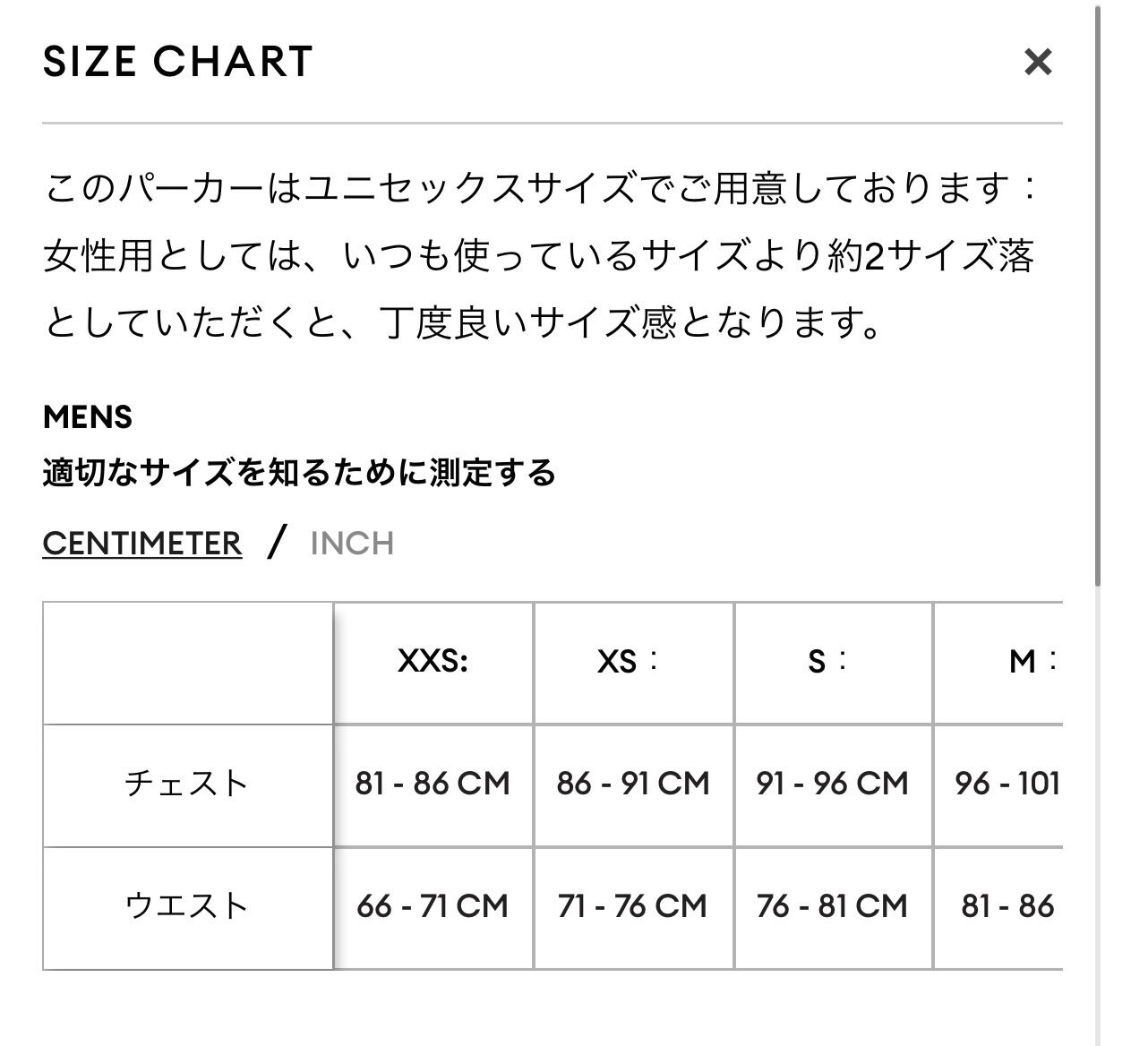Click the XS column header
Screen dimensions: 1148x1046
click(628, 662)
